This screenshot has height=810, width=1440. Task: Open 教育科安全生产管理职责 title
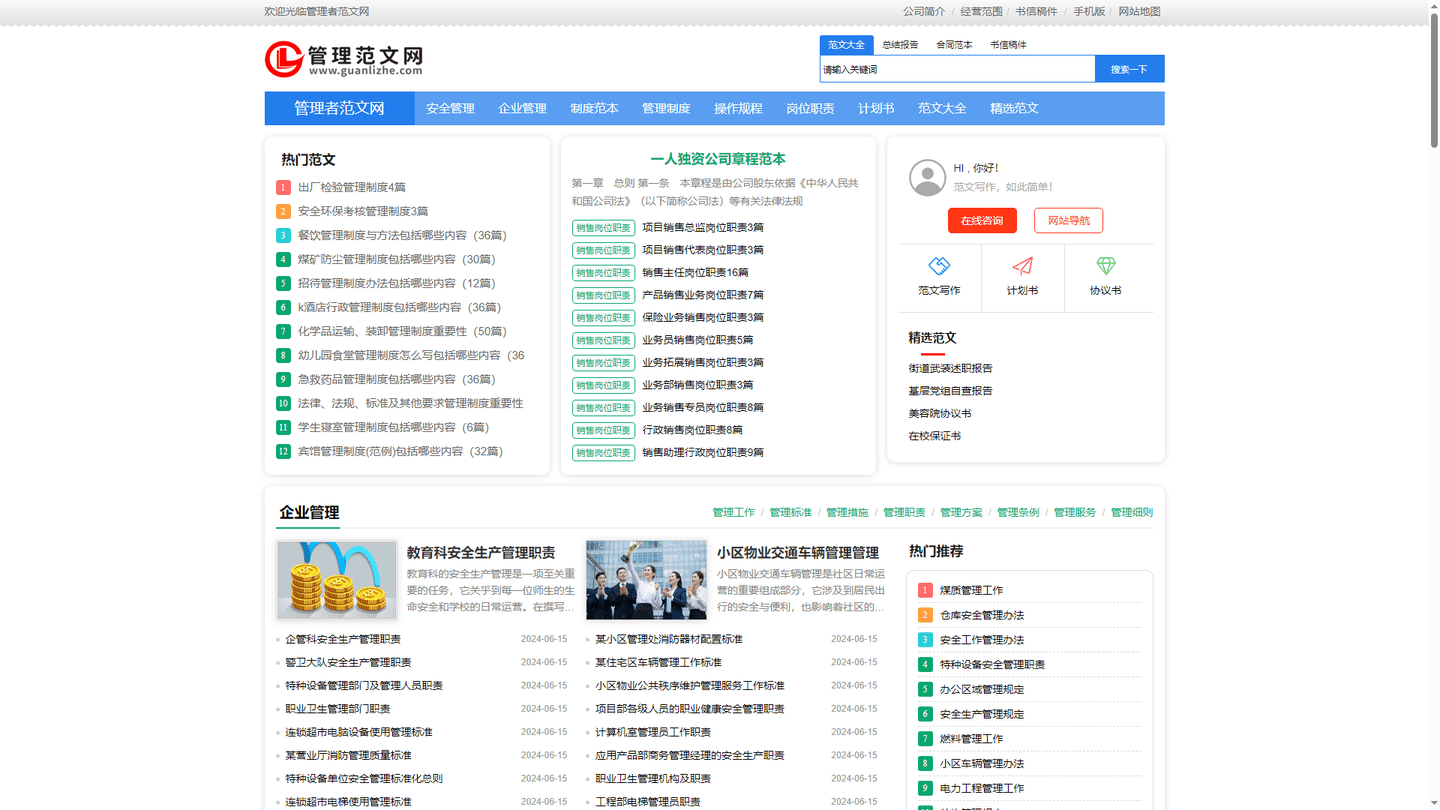point(481,552)
